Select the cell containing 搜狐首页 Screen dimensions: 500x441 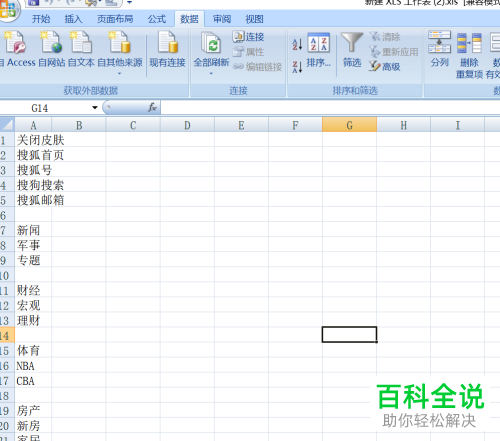33,155
